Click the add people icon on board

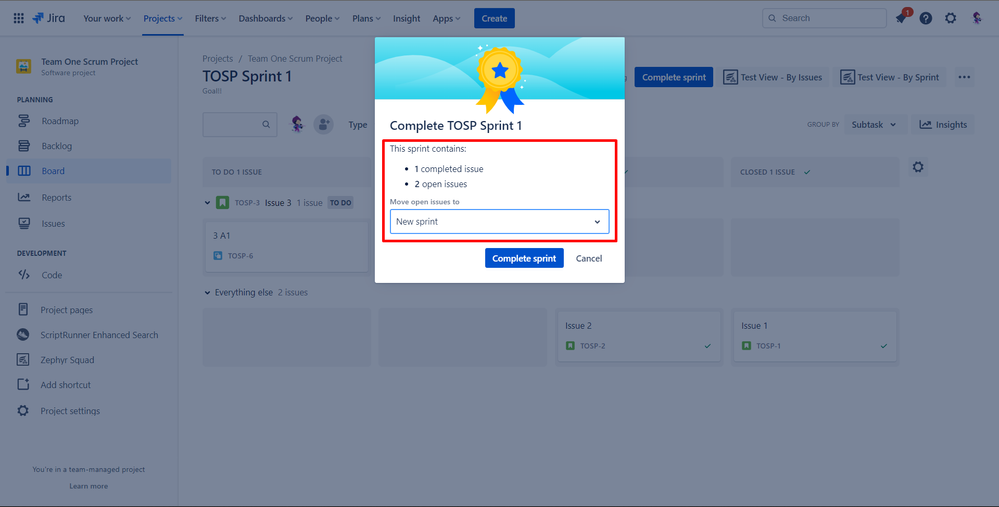pyautogui.click(x=324, y=124)
